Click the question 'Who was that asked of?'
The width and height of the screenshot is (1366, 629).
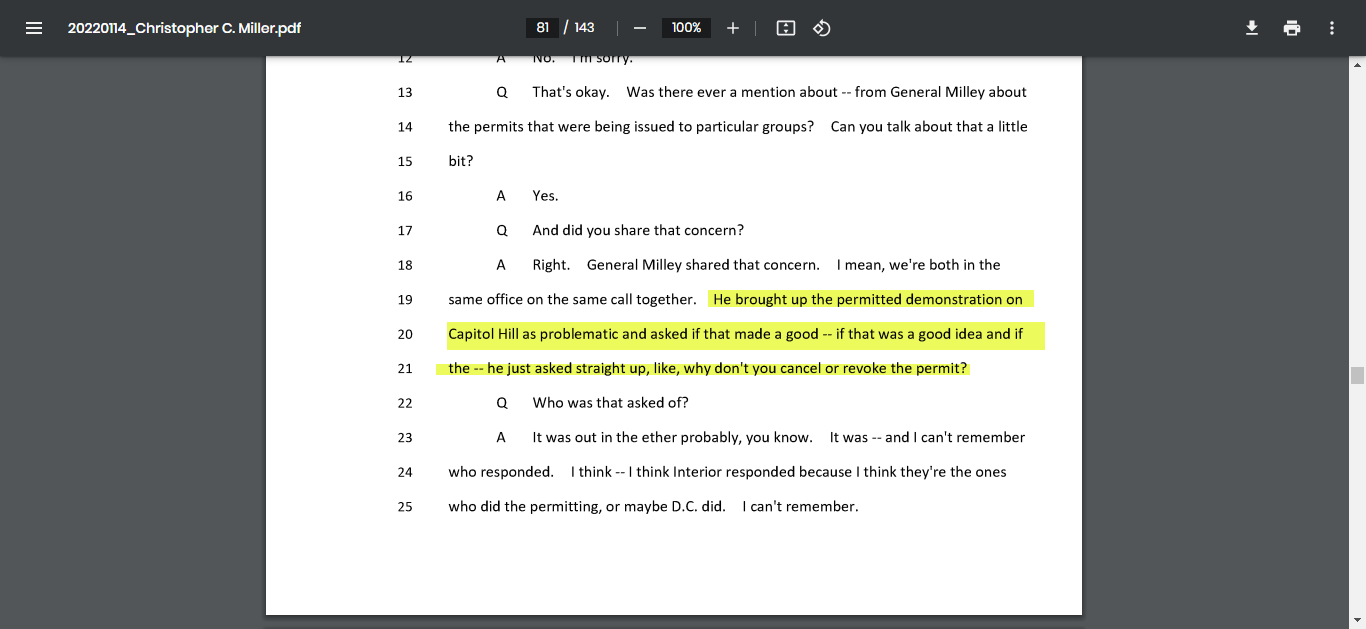[x=610, y=403]
